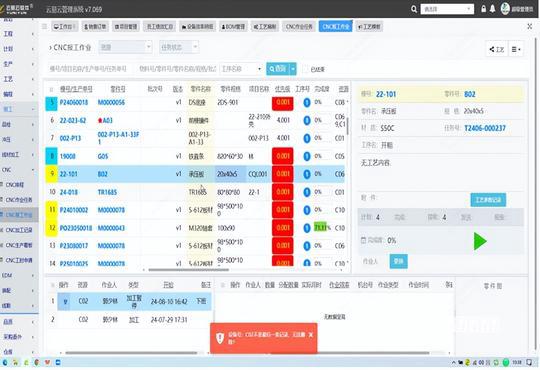Screen dimensions: 540x370
Task: Click the blue circle step icon in row 19008
Action: tap(307, 156)
